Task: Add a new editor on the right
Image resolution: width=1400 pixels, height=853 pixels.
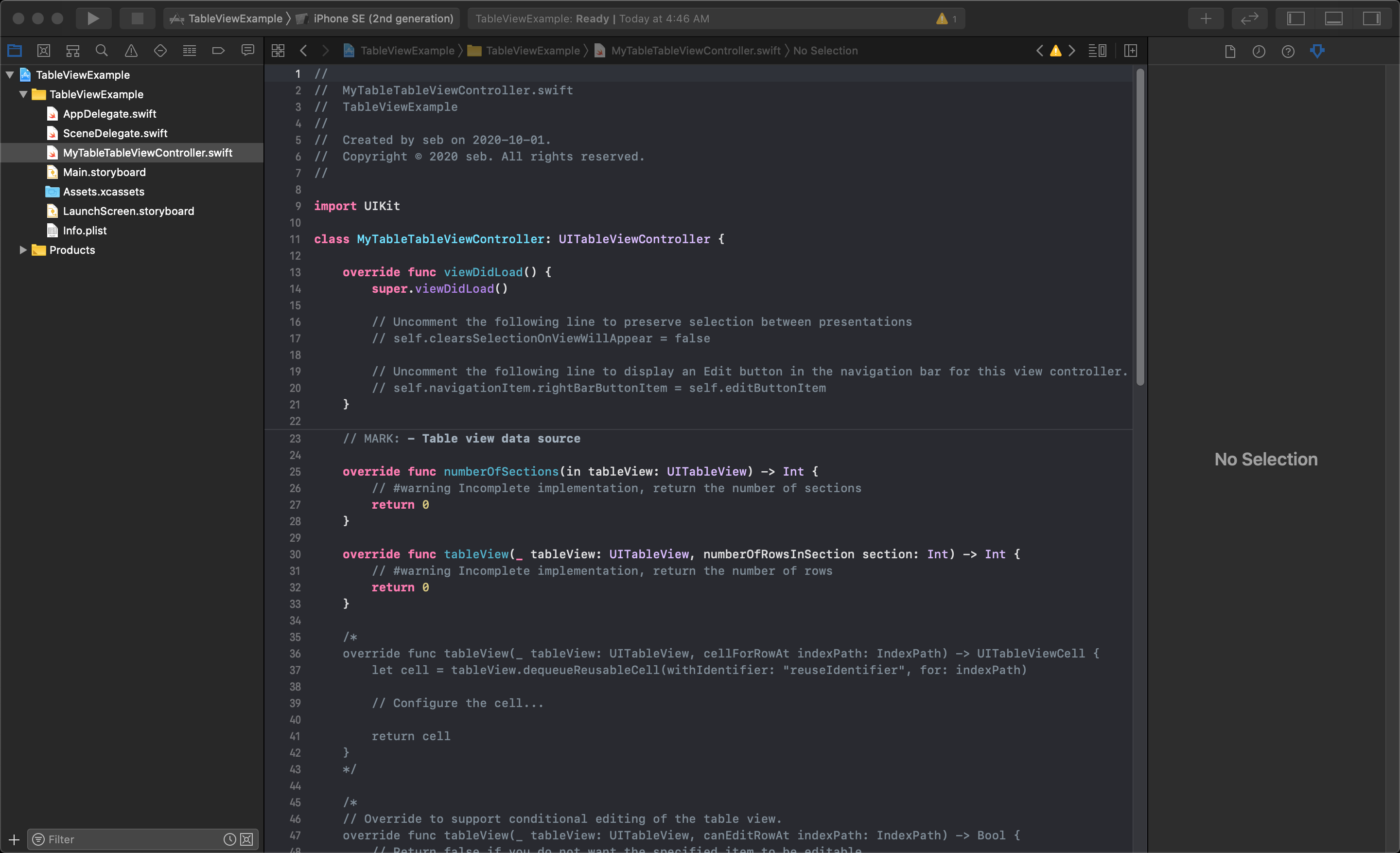Action: click(1131, 51)
